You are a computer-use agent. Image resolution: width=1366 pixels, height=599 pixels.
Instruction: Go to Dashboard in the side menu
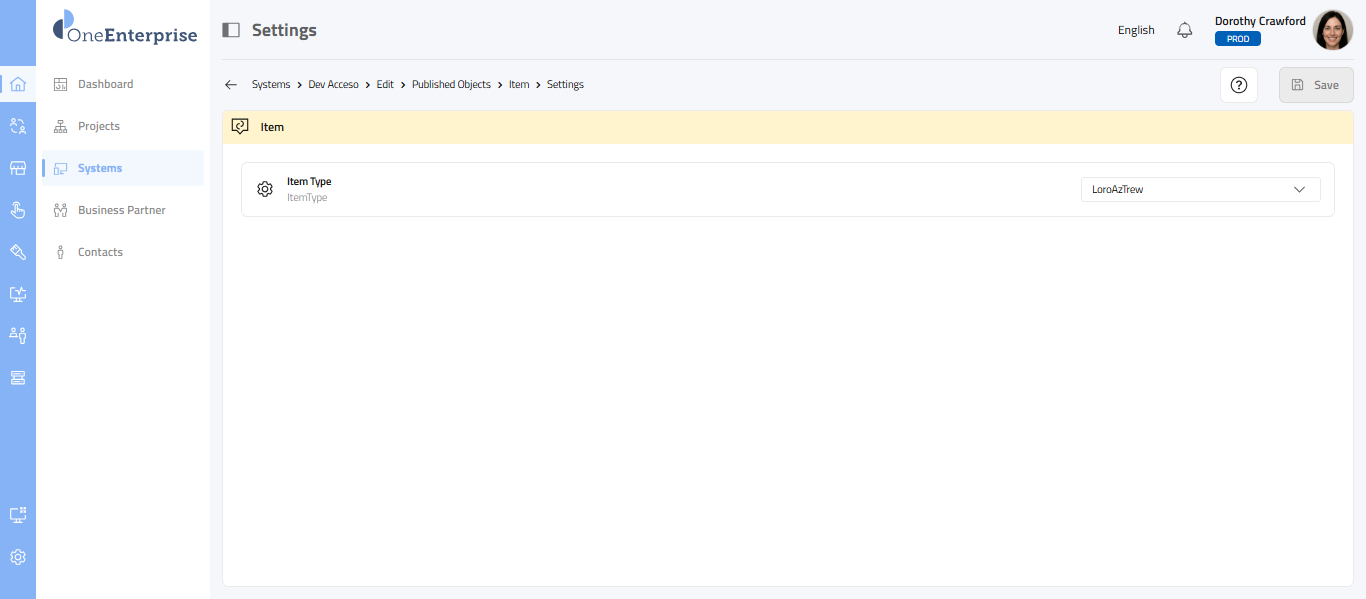point(105,84)
